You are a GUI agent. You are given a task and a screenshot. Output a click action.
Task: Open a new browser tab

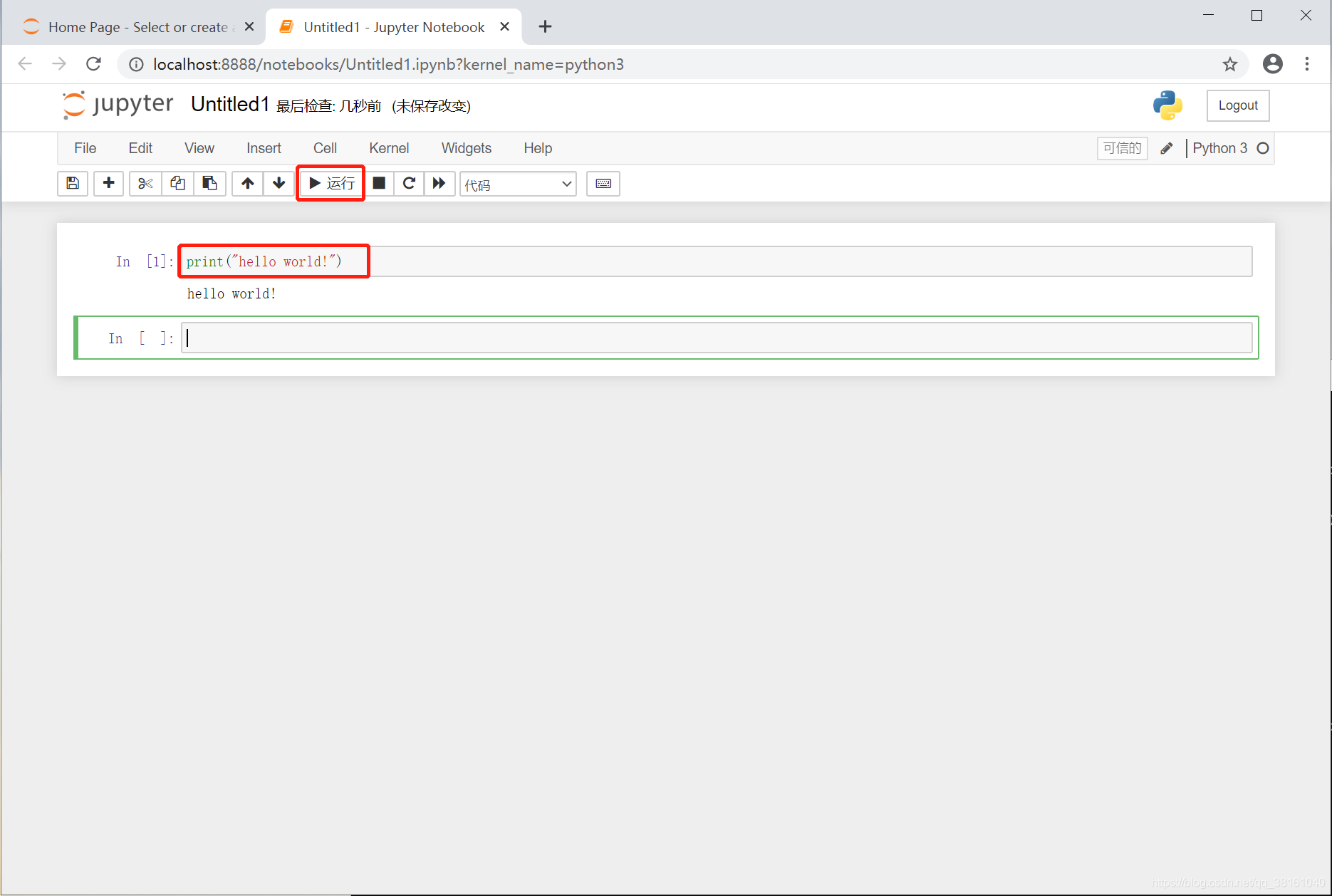click(545, 27)
